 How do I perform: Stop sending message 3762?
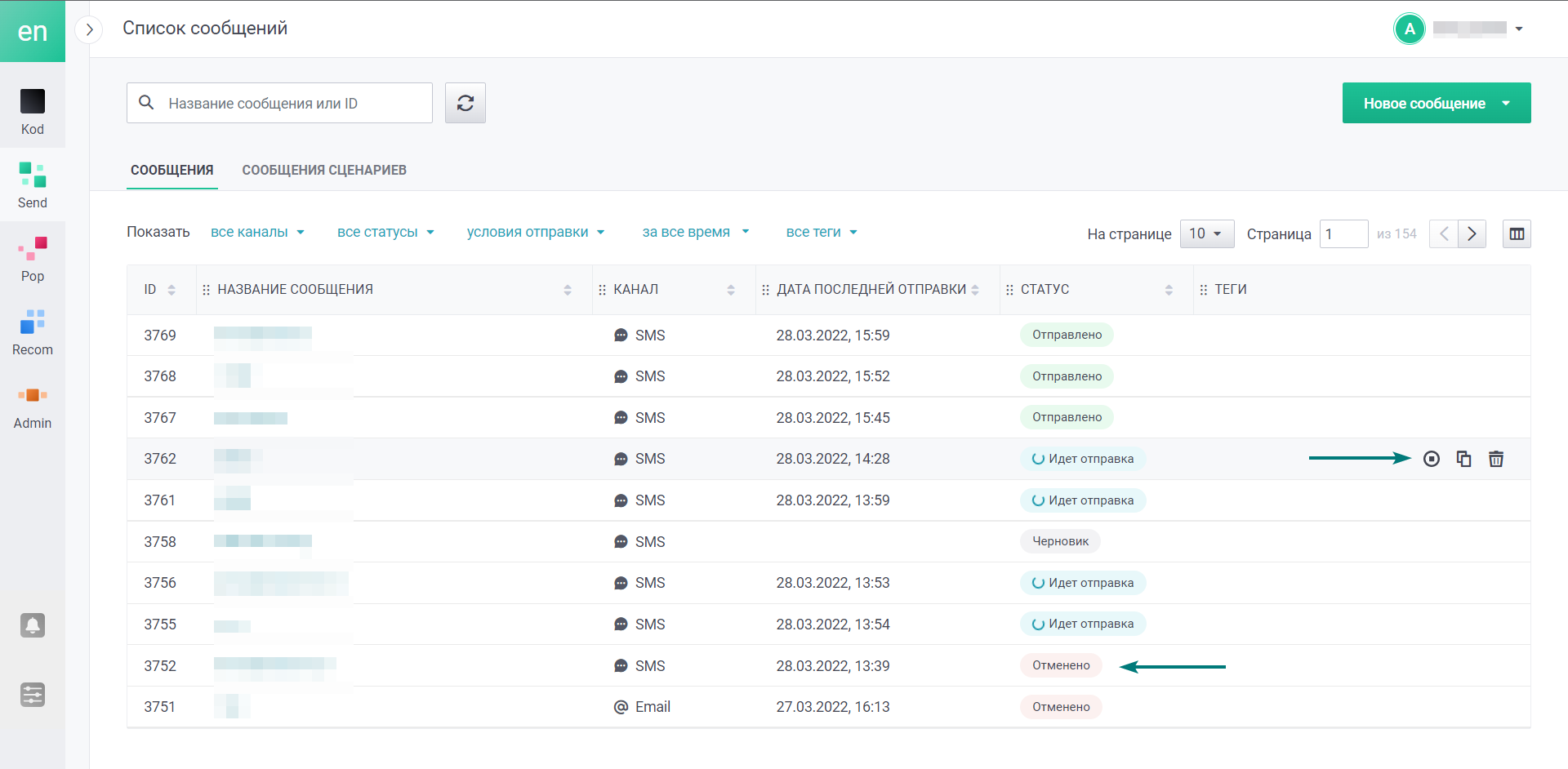pyautogui.click(x=1432, y=459)
